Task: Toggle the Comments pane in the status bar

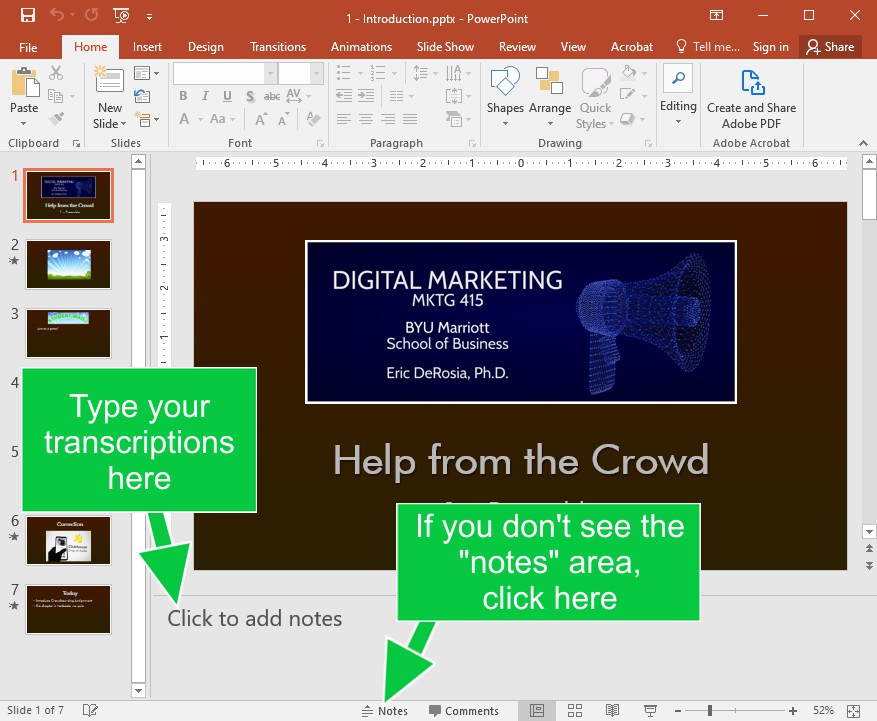Action: 464,711
